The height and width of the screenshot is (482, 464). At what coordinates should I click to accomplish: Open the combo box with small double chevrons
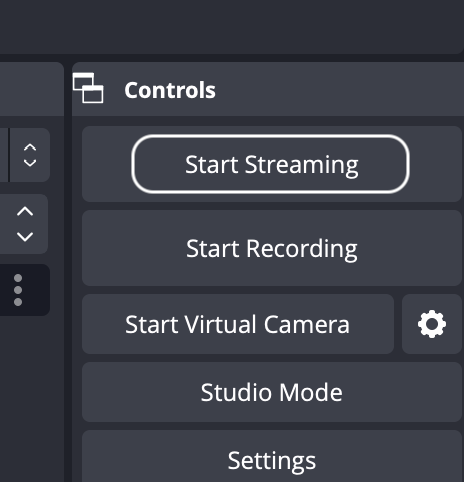[30, 155]
